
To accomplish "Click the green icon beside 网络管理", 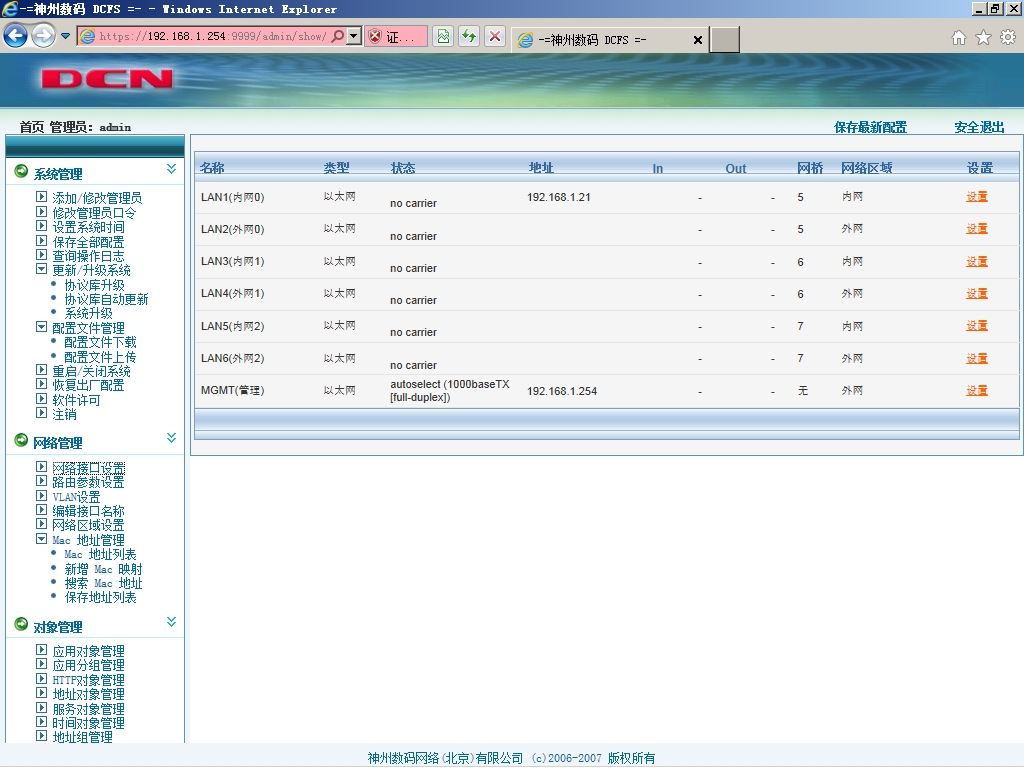I will tap(21, 441).
